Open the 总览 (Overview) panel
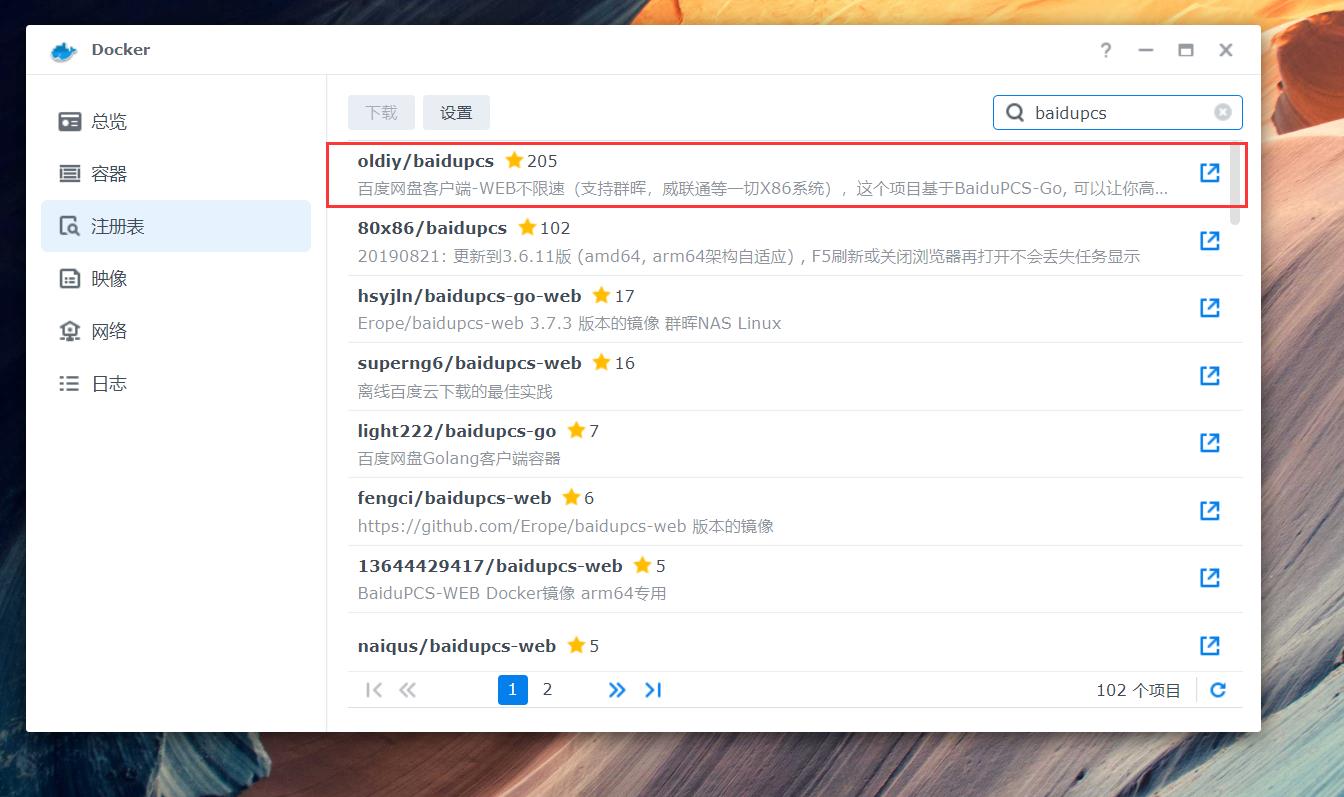This screenshot has width=1344, height=797. coord(108,121)
